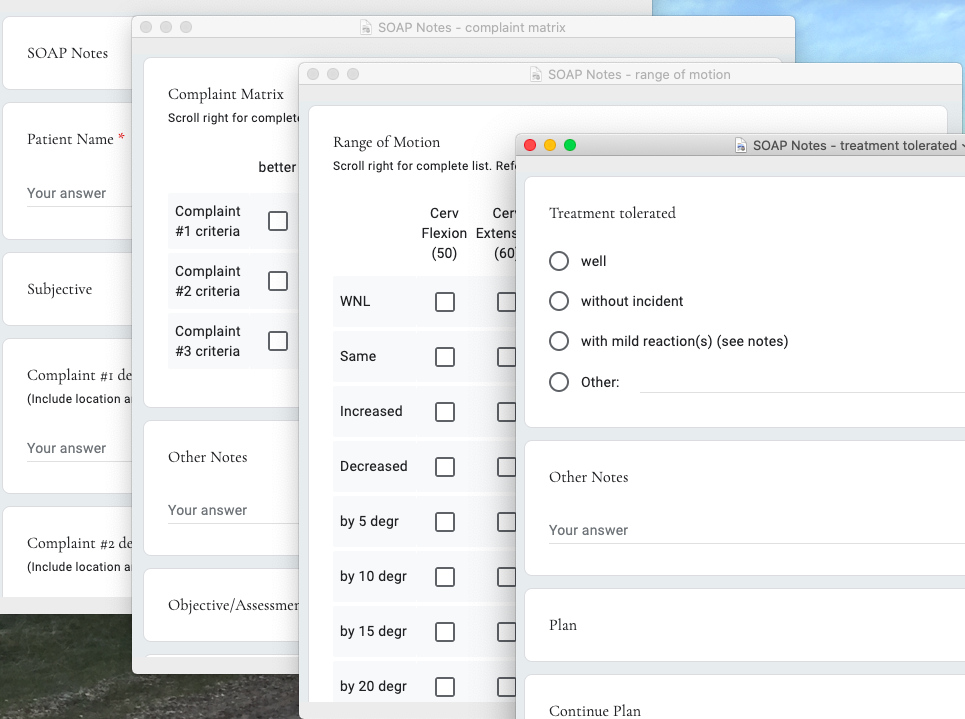965x719 pixels.
Task: Click 'Objective/Assessment' heading in complaint matrix window
Action: 233,606
